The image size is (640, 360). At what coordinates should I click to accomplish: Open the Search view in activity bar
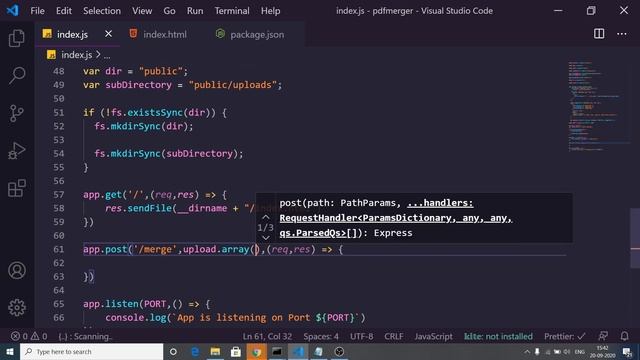(x=17, y=75)
